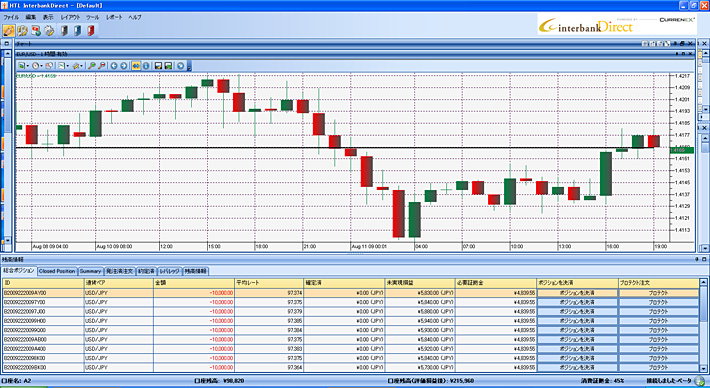Click the clock timeframe icon in chart toolbar
The height and width of the screenshot is (388, 710).
(35, 66)
